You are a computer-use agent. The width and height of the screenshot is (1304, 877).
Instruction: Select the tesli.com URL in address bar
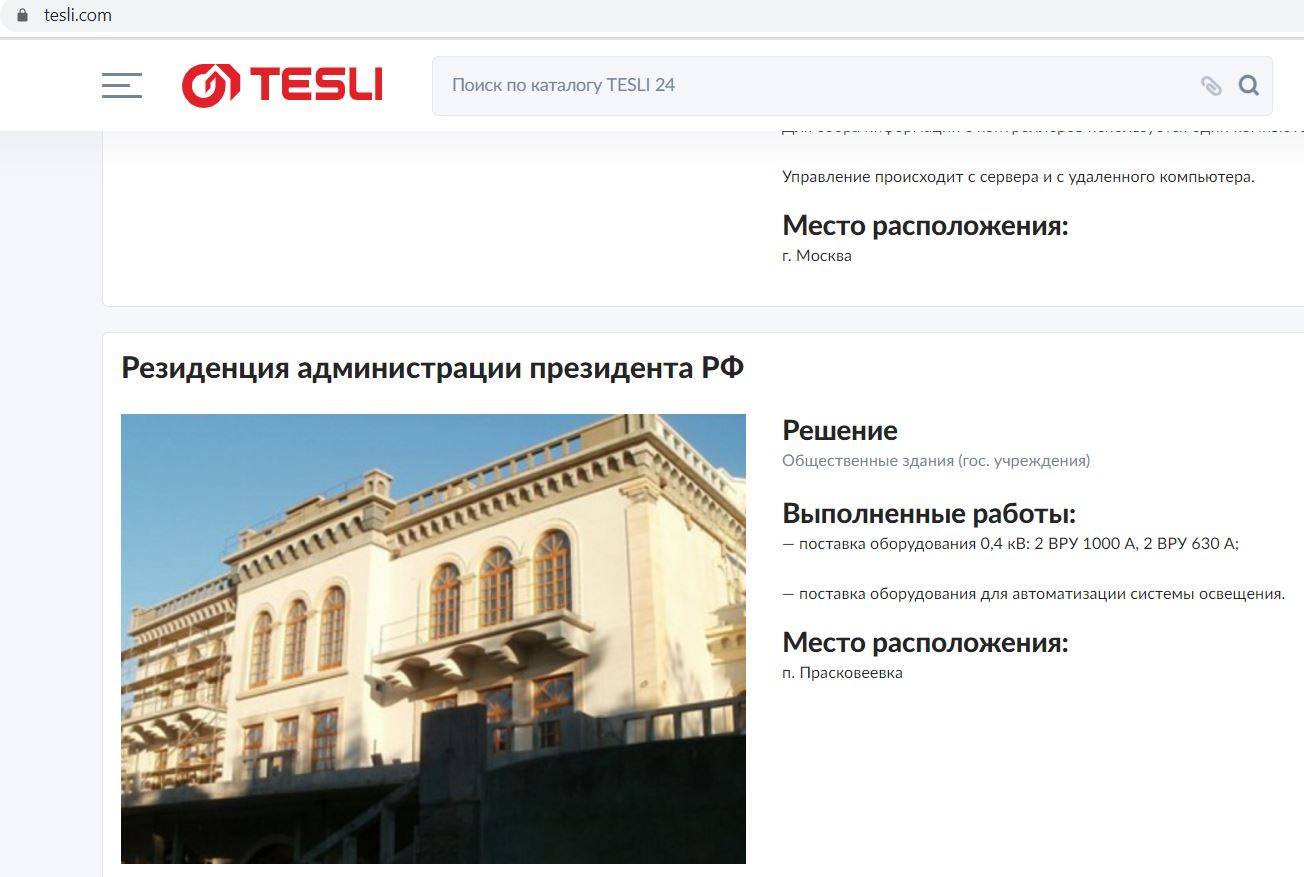click(78, 15)
